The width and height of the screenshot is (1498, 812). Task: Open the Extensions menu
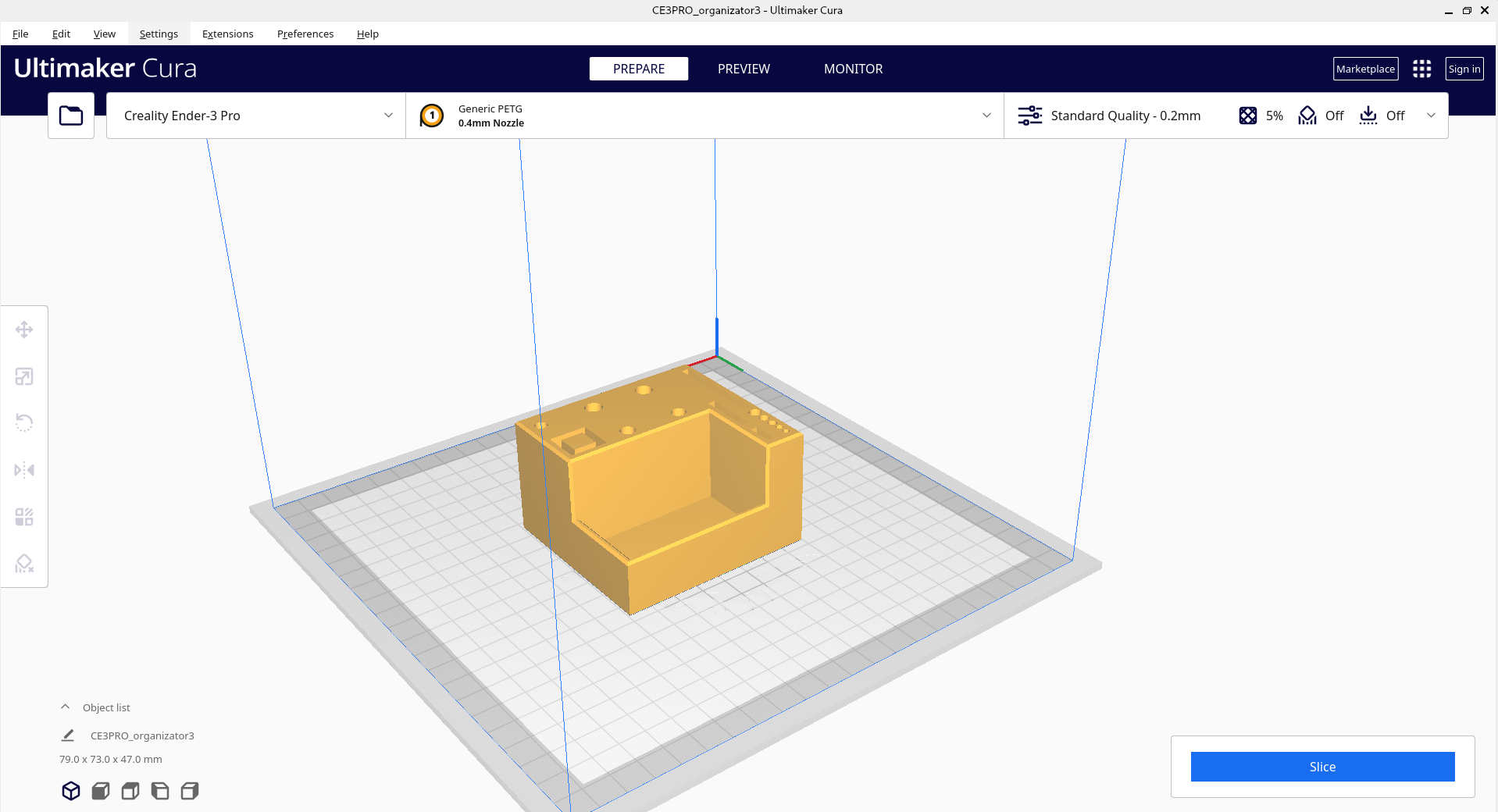(227, 34)
